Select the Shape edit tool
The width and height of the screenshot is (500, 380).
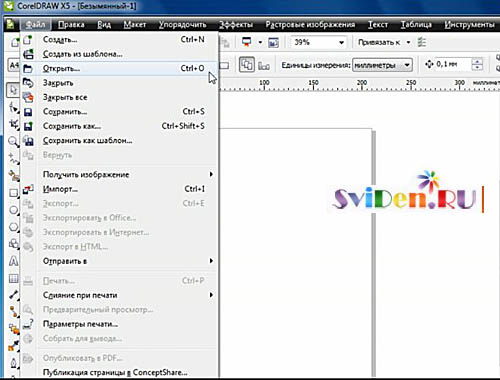coord(13,107)
